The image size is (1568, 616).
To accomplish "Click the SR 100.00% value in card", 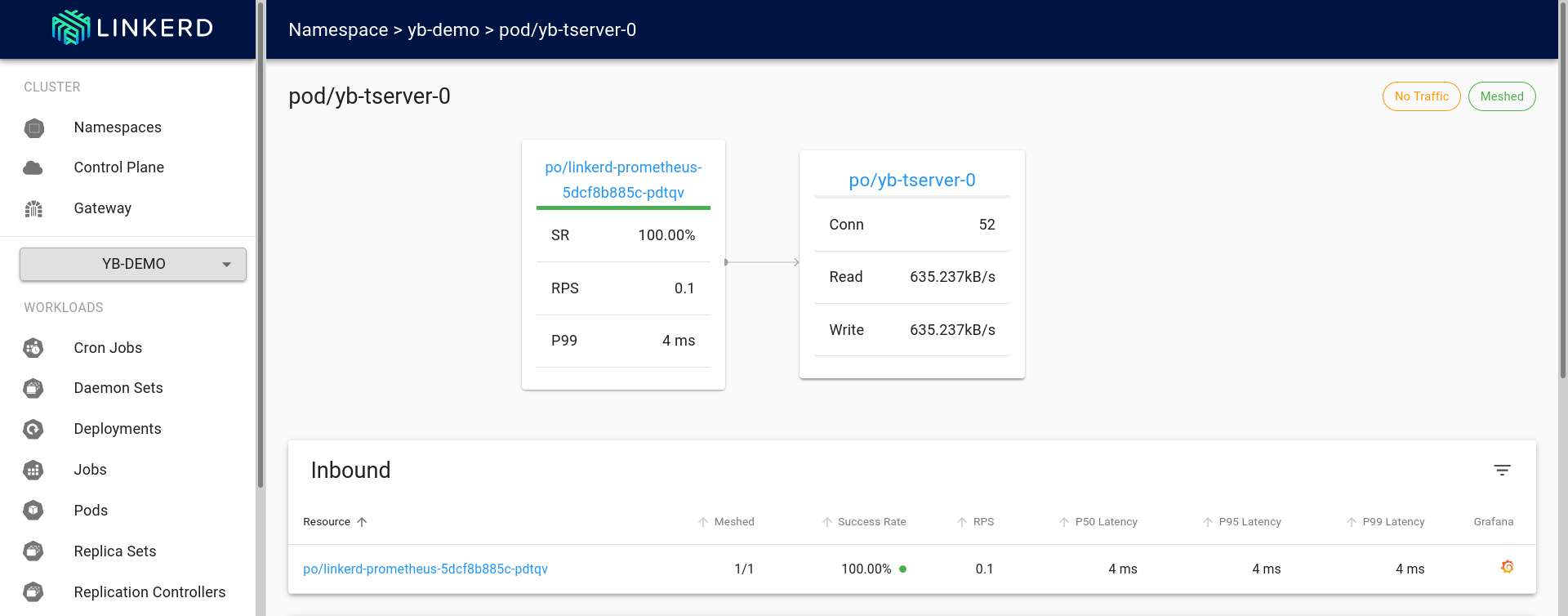I will [x=666, y=235].
